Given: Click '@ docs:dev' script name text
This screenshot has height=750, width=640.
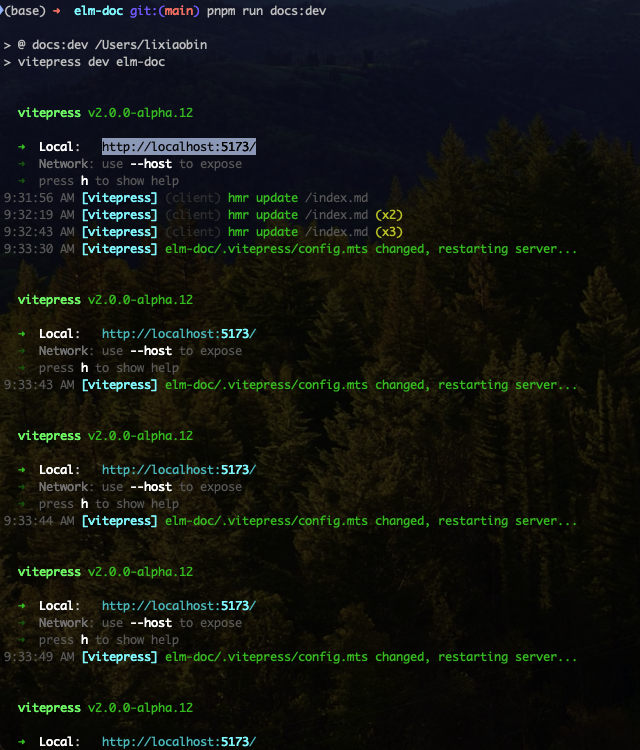Looking at the screenshot, I should pos(53,45).
